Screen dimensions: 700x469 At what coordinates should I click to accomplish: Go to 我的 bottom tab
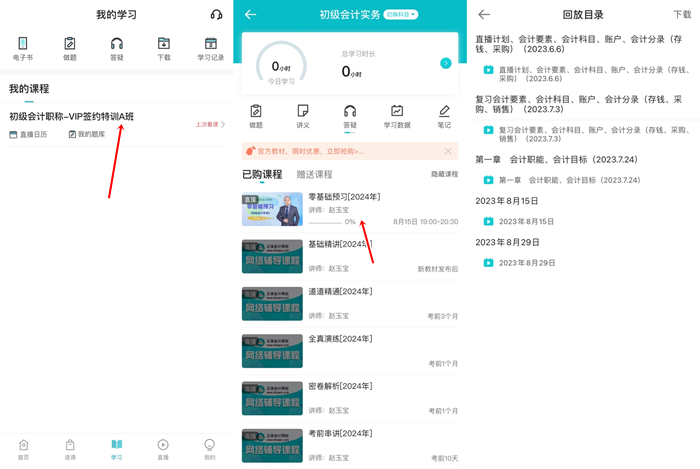pyautogui.click(x=209, y=449)
